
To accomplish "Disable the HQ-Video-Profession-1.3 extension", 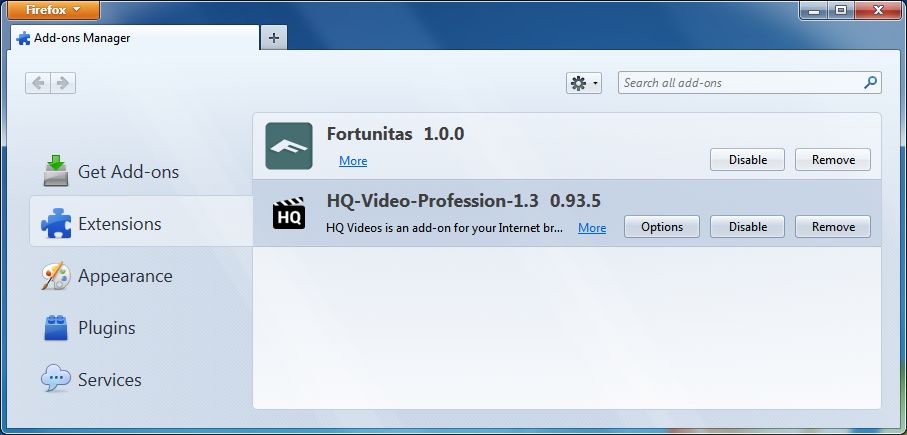I will (747, 227).
